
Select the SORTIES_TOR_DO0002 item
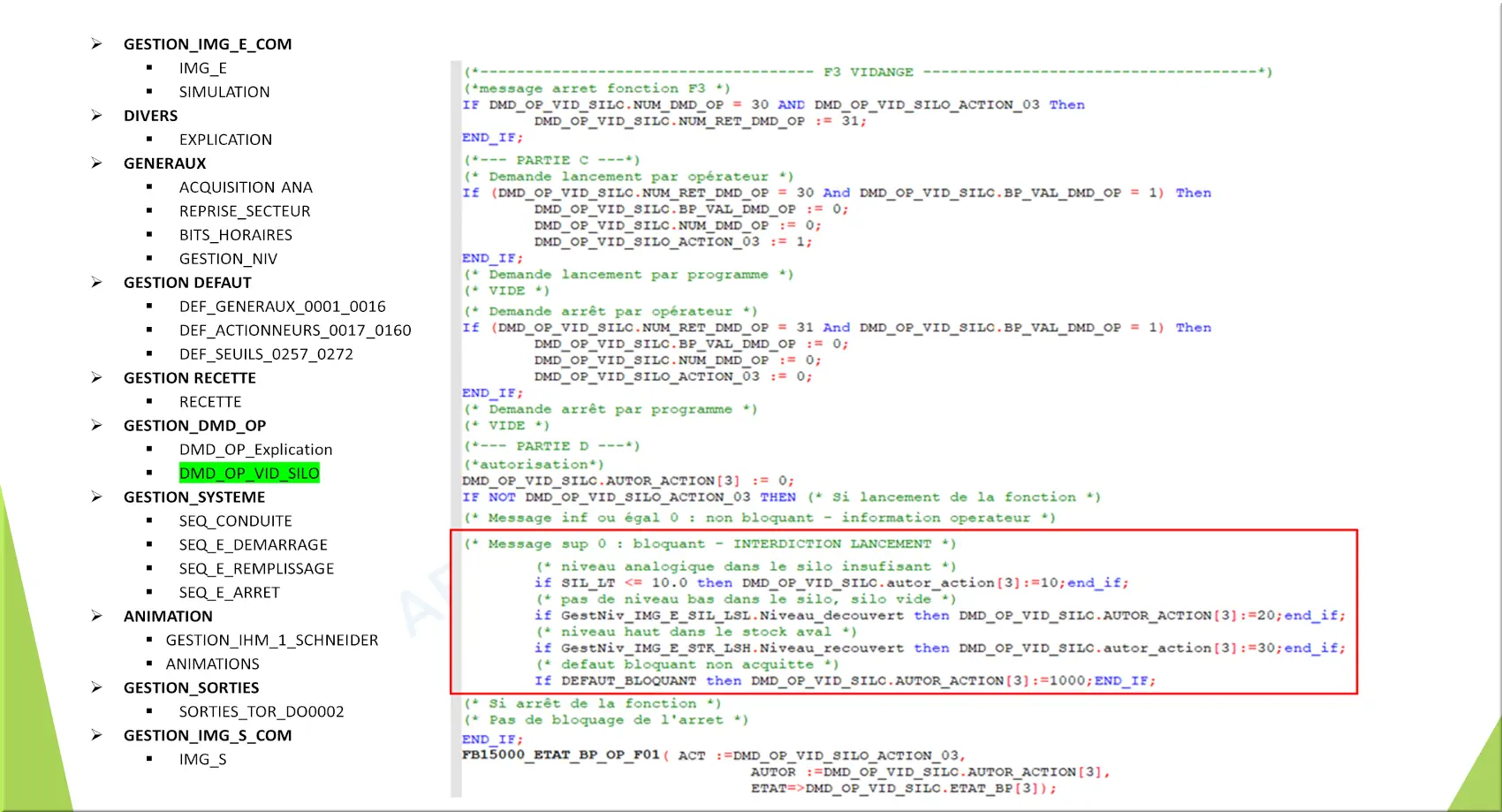click(262, 712)
